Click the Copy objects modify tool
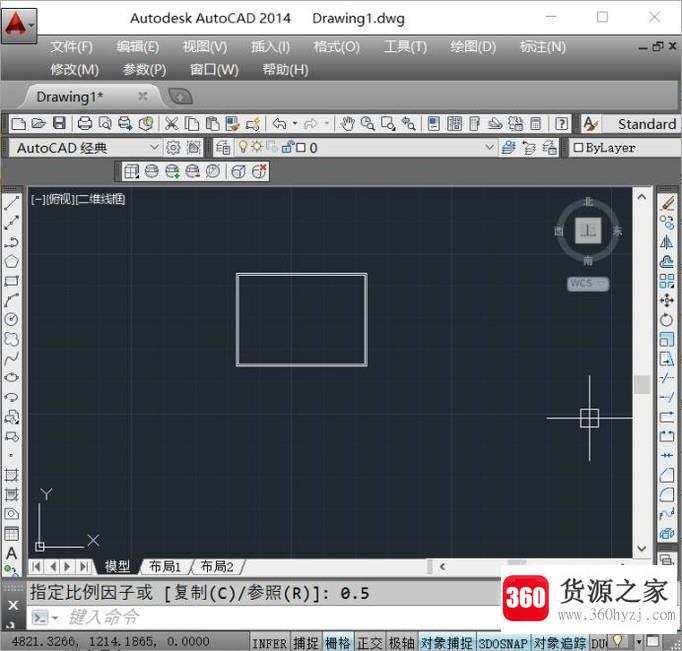 point(667,223)
